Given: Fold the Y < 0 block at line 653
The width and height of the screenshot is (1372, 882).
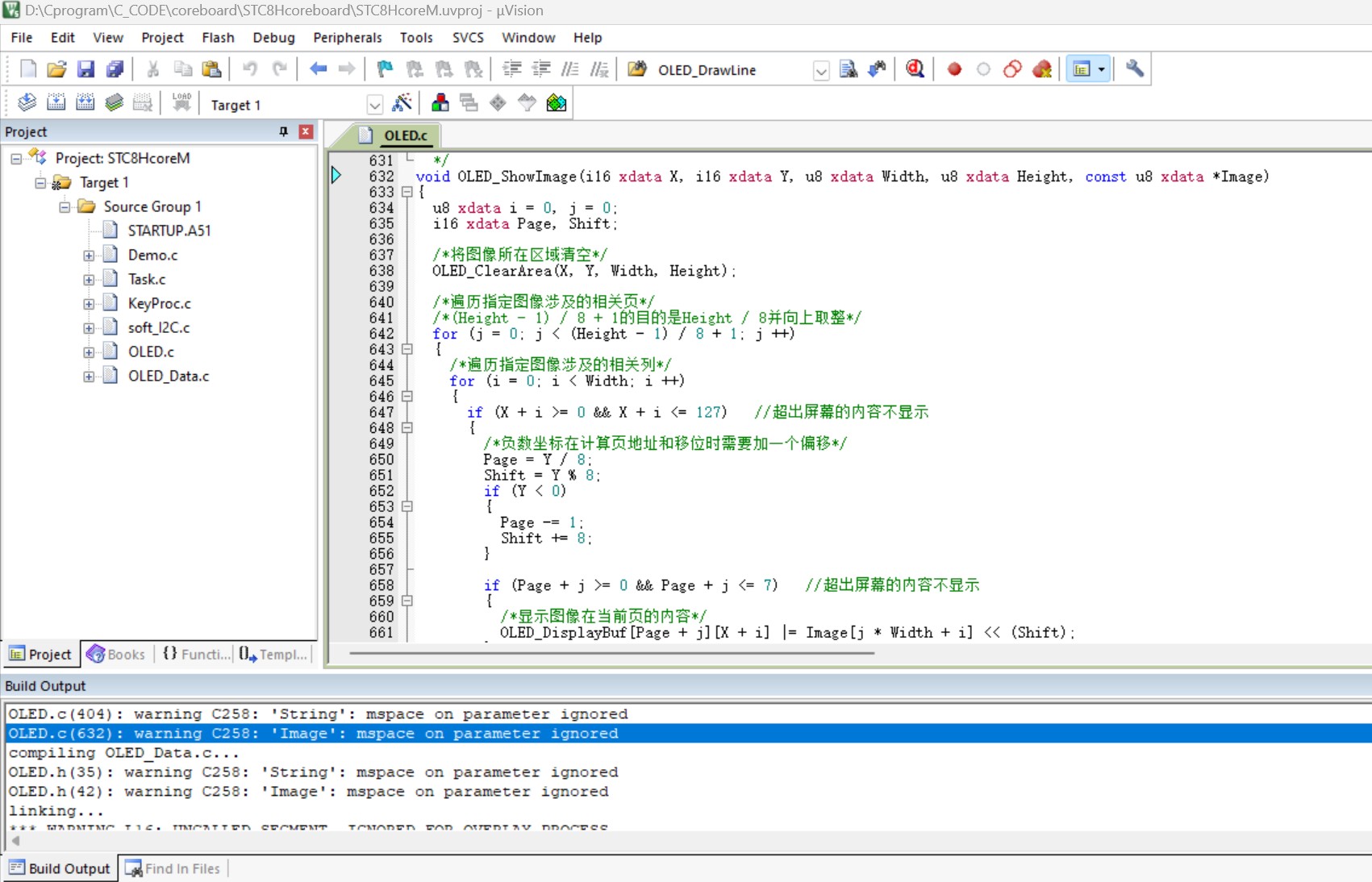Looking at the screenshot, I should click(407, 506).
